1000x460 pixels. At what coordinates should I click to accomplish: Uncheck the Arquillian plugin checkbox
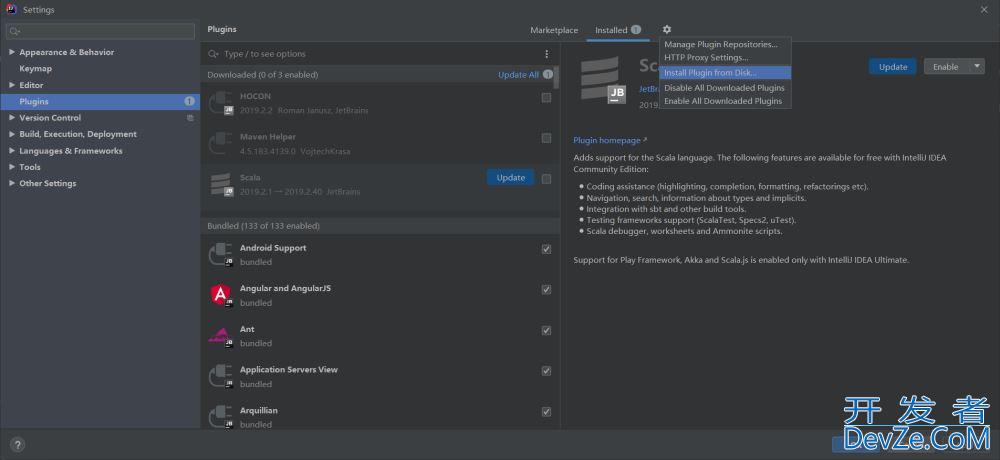[x=547, y=412]
